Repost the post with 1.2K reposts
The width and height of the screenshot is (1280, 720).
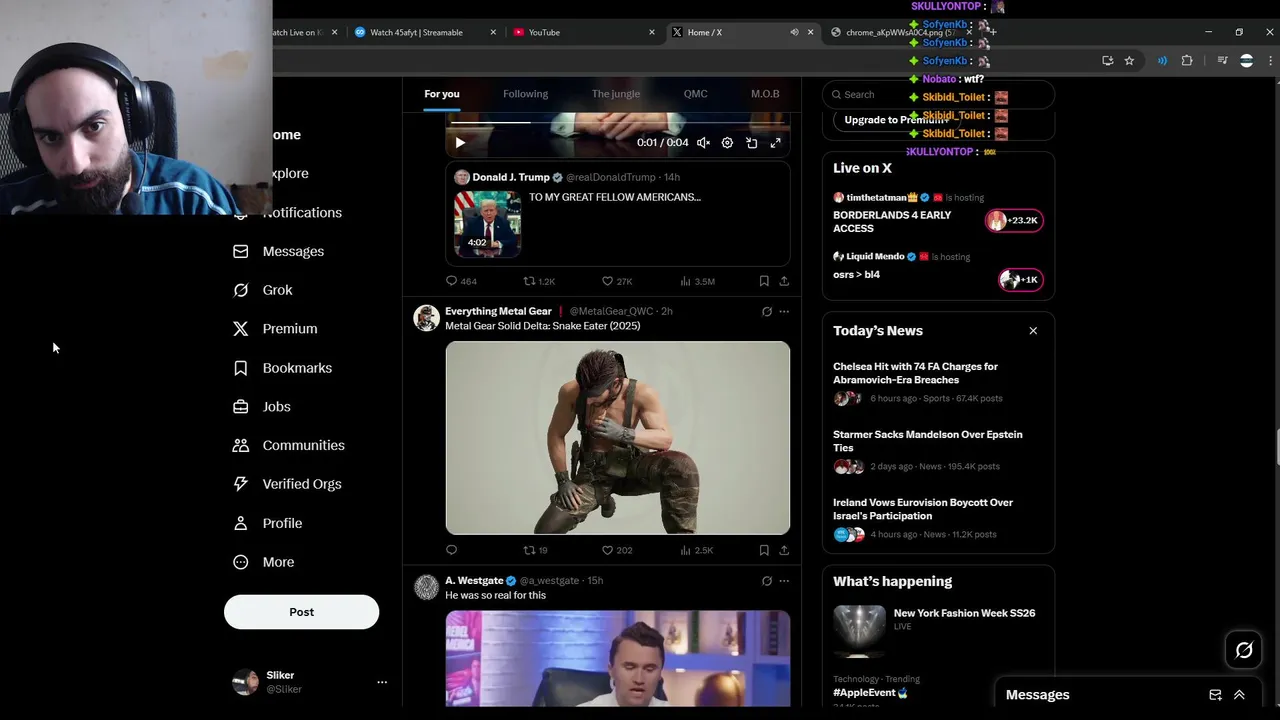539,281
